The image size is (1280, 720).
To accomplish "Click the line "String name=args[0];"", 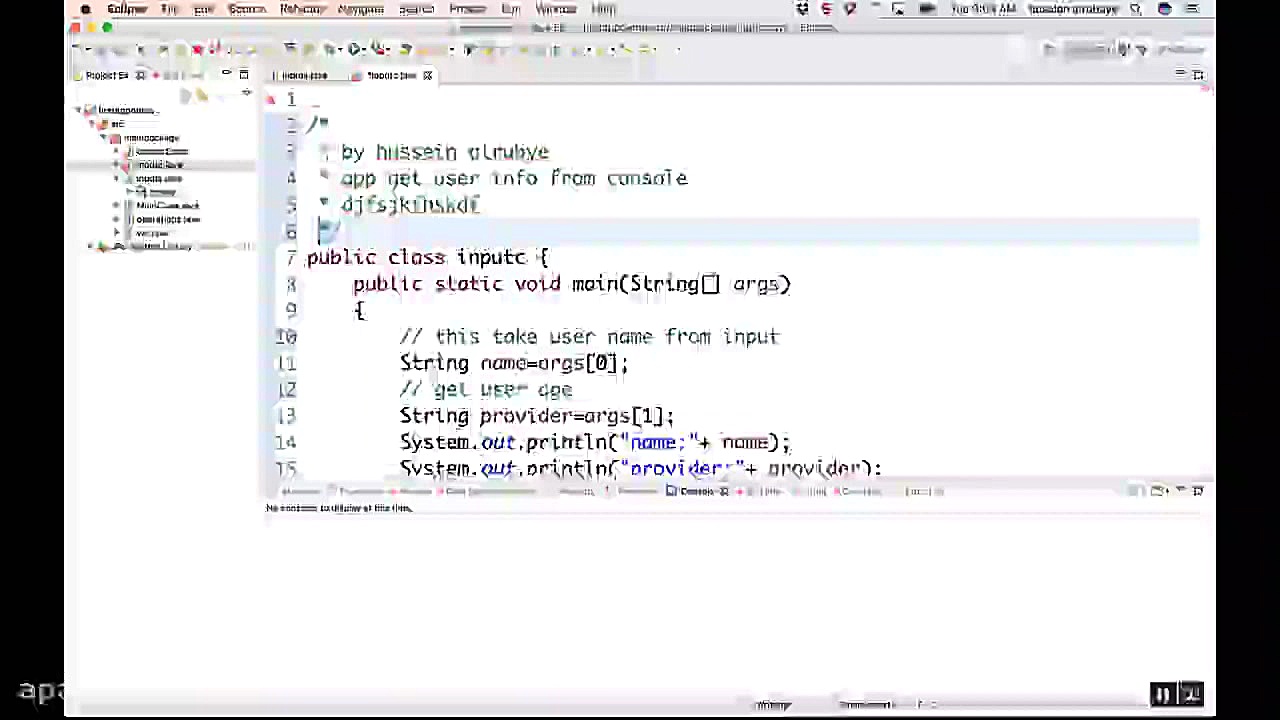I will pyautogui.click(x=514, y=363).
